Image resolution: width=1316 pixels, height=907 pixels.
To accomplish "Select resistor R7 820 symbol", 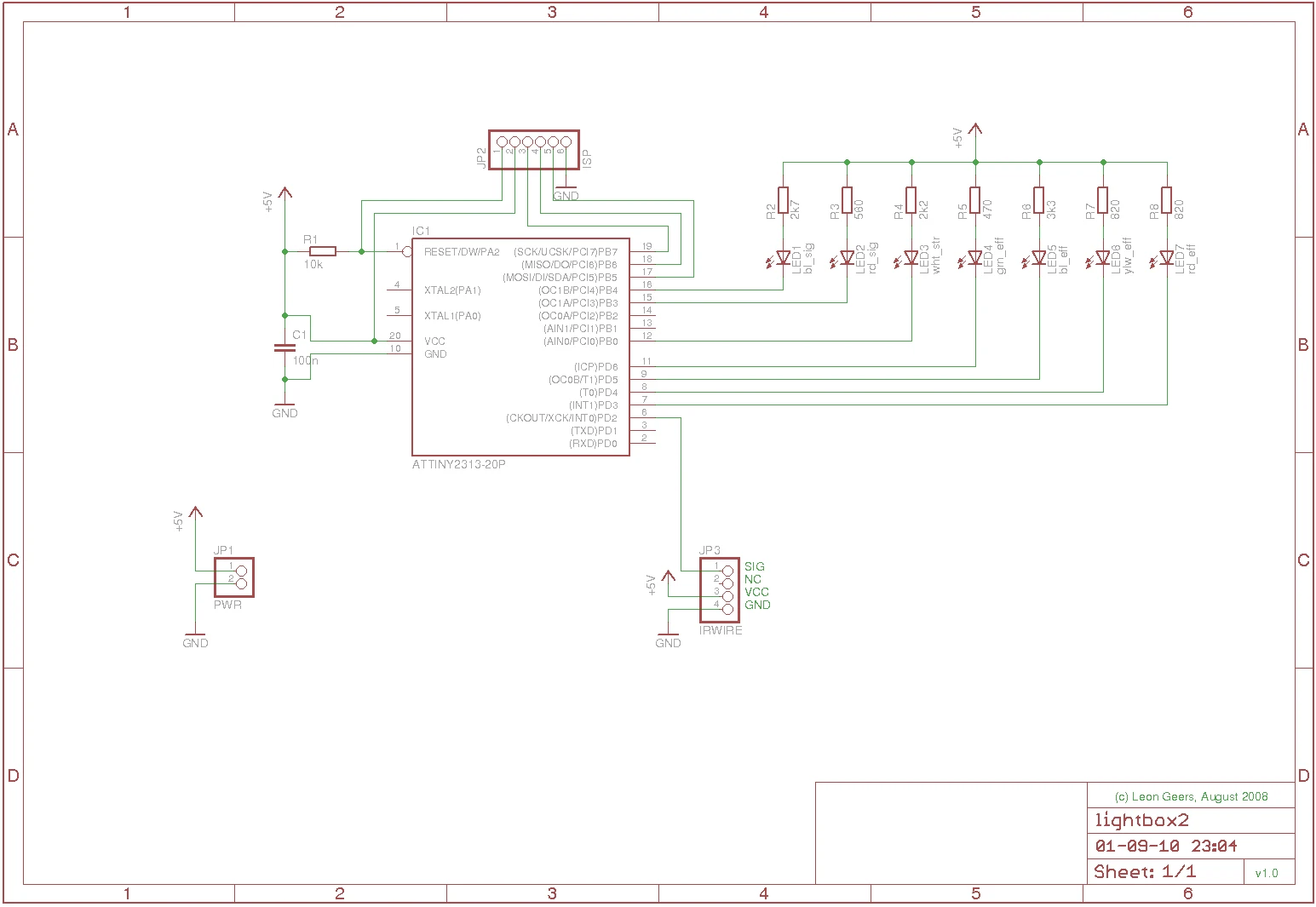I will [1103, 200].
